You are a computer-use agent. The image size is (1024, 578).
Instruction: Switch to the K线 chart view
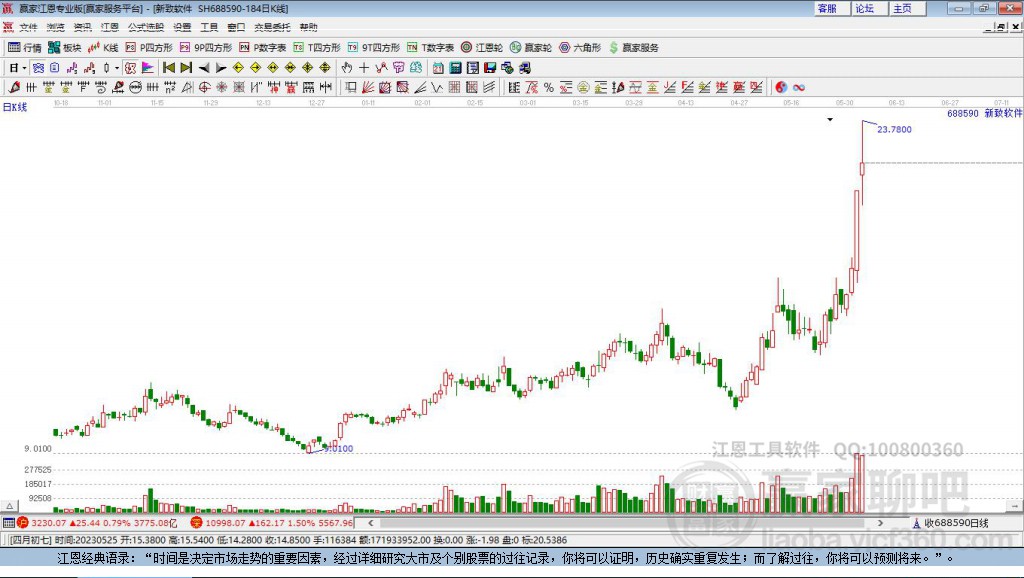coord(103,48)
